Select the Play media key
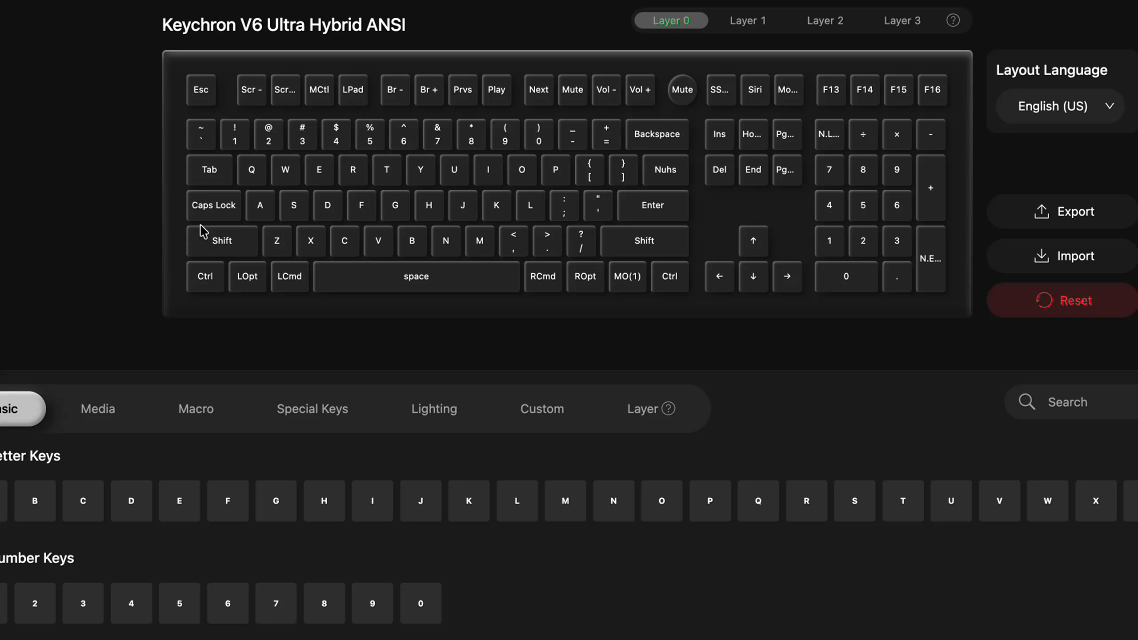This screenshot has height=640, width=1138. 496,90
